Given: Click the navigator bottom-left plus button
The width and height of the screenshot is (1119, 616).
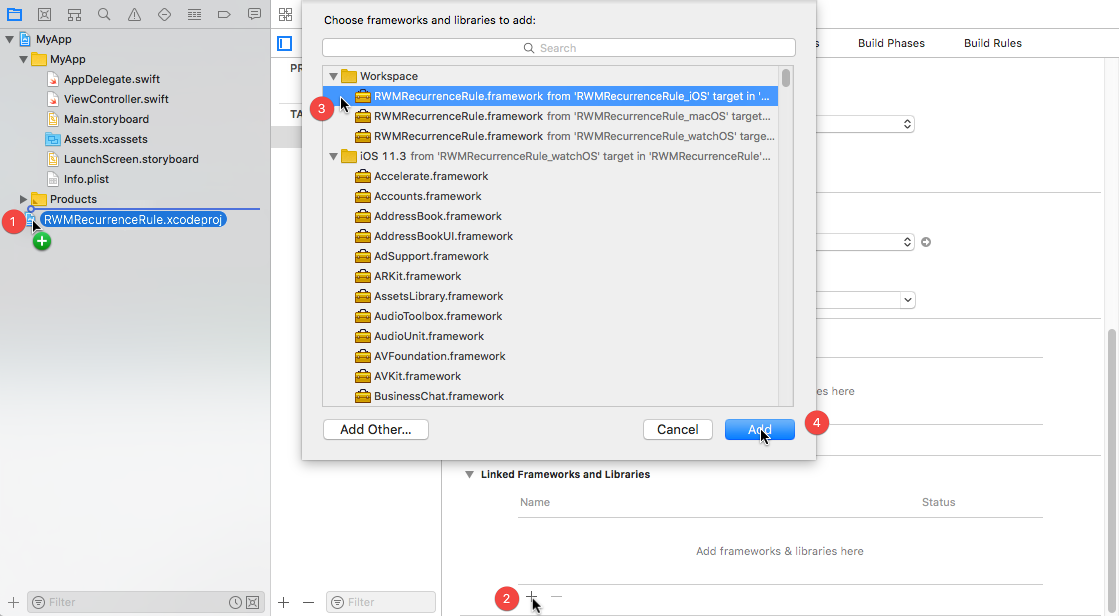Looking at the screenshot, I should pos(13,602).
